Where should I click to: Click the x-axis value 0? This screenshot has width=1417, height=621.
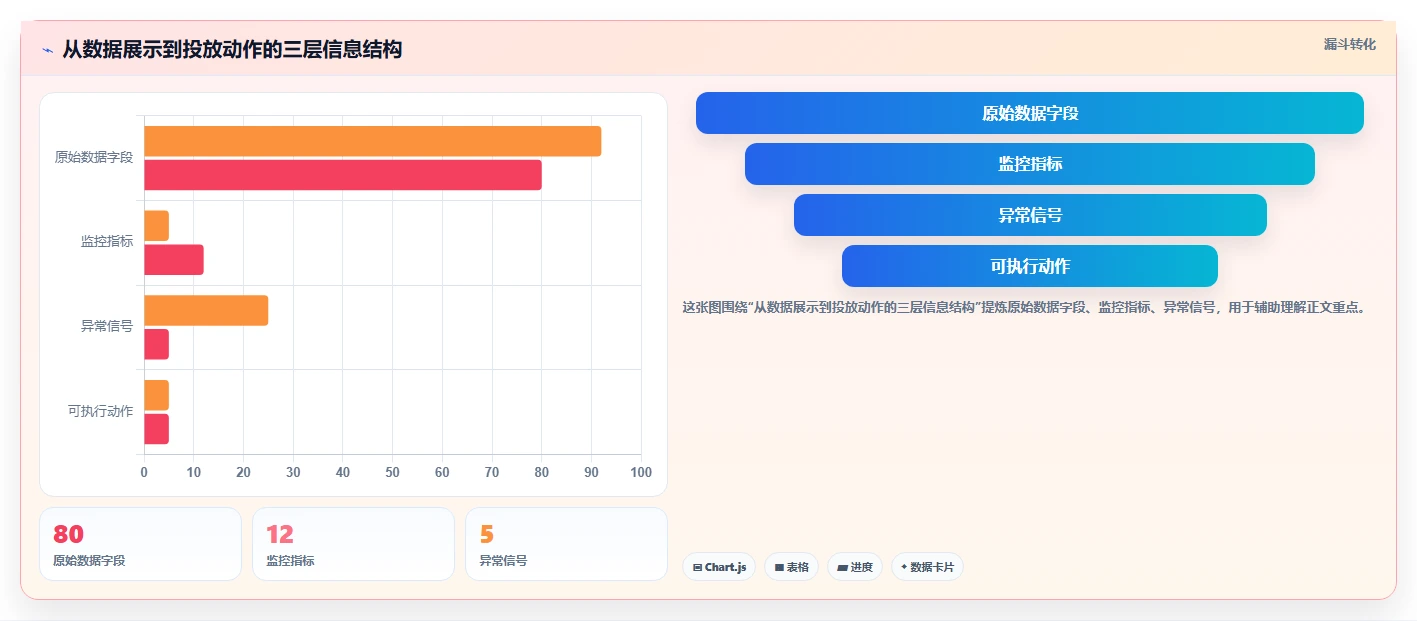coord(144,472)
